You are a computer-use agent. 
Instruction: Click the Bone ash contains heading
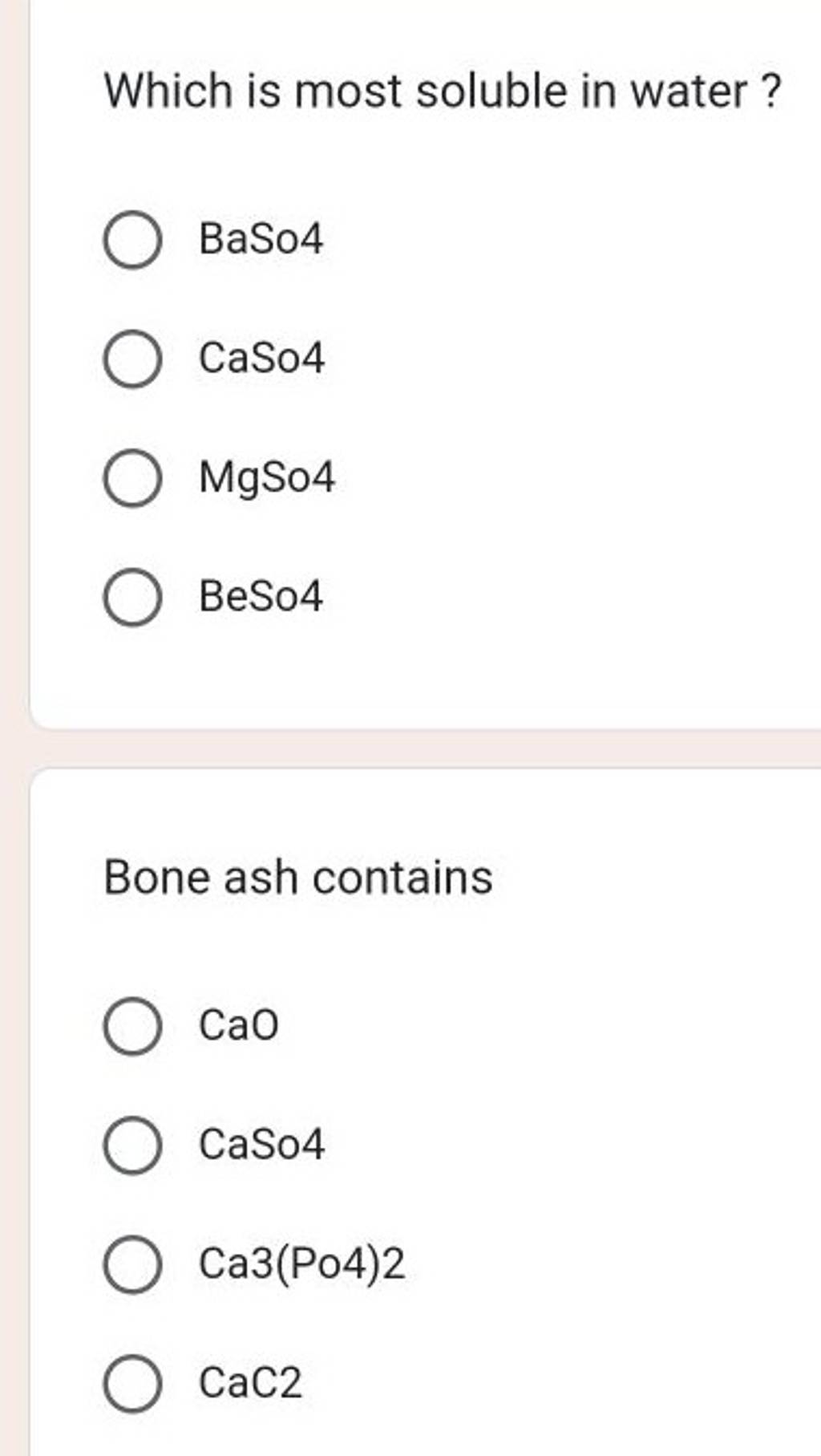(297, 878)
